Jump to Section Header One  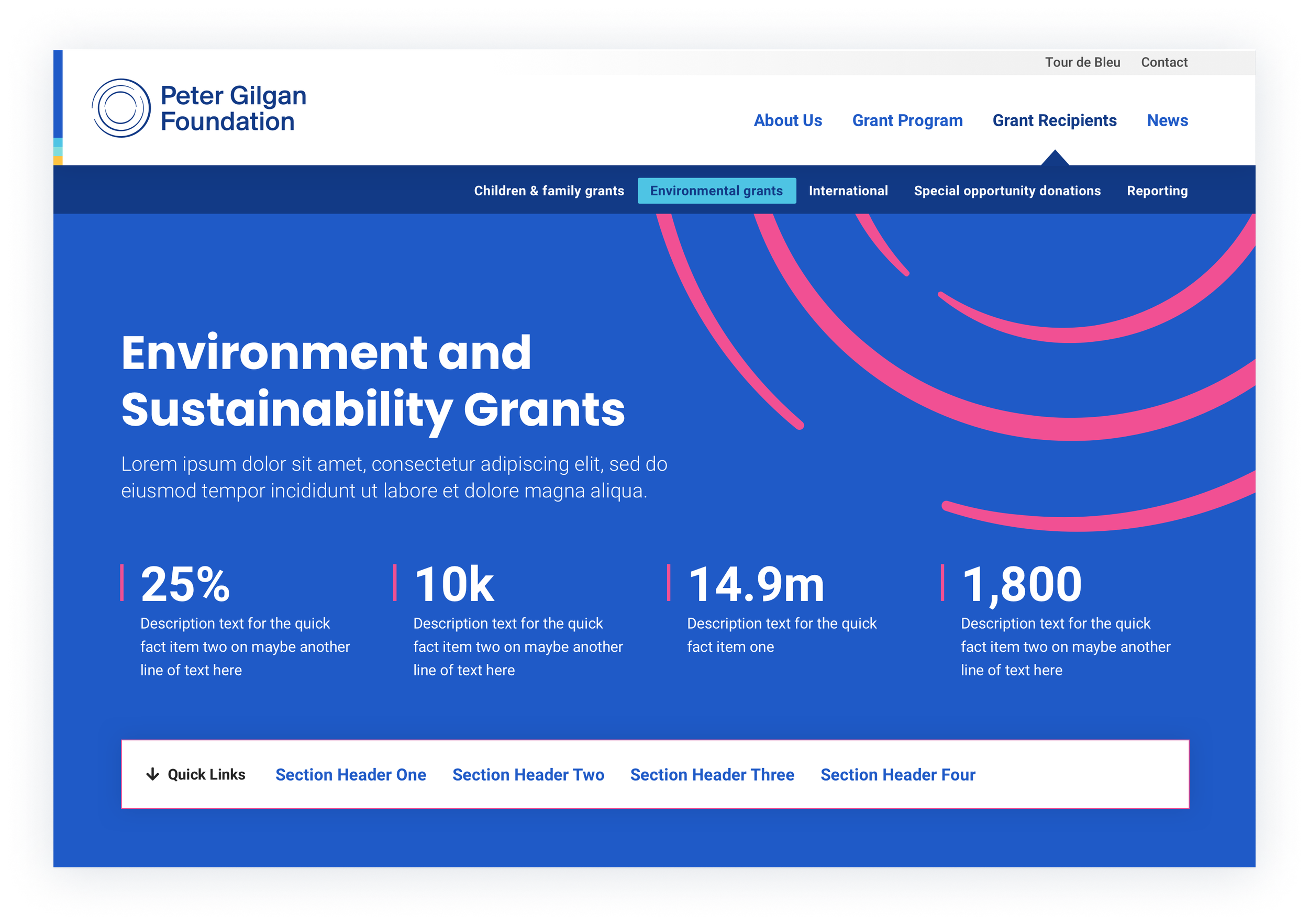click(x=350, y=775)
